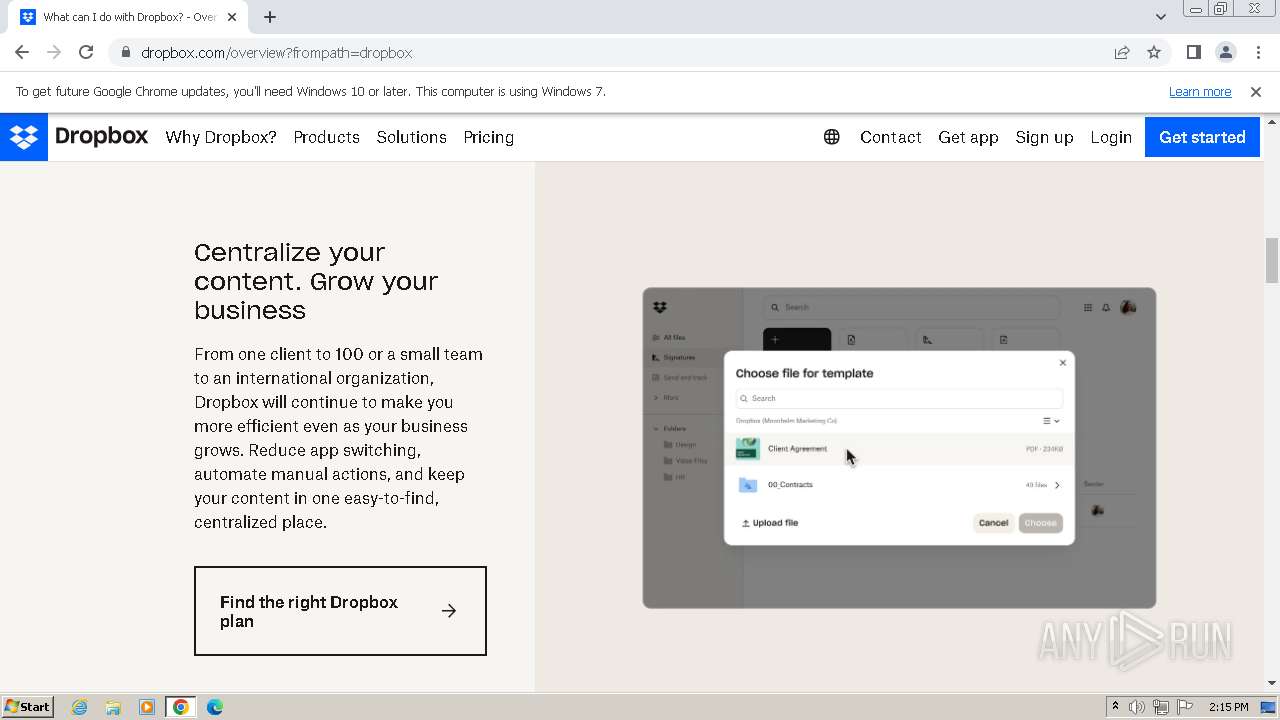Open the tab search chevron
This screenshot has width=1280, height=720.
coord(1161,17)
